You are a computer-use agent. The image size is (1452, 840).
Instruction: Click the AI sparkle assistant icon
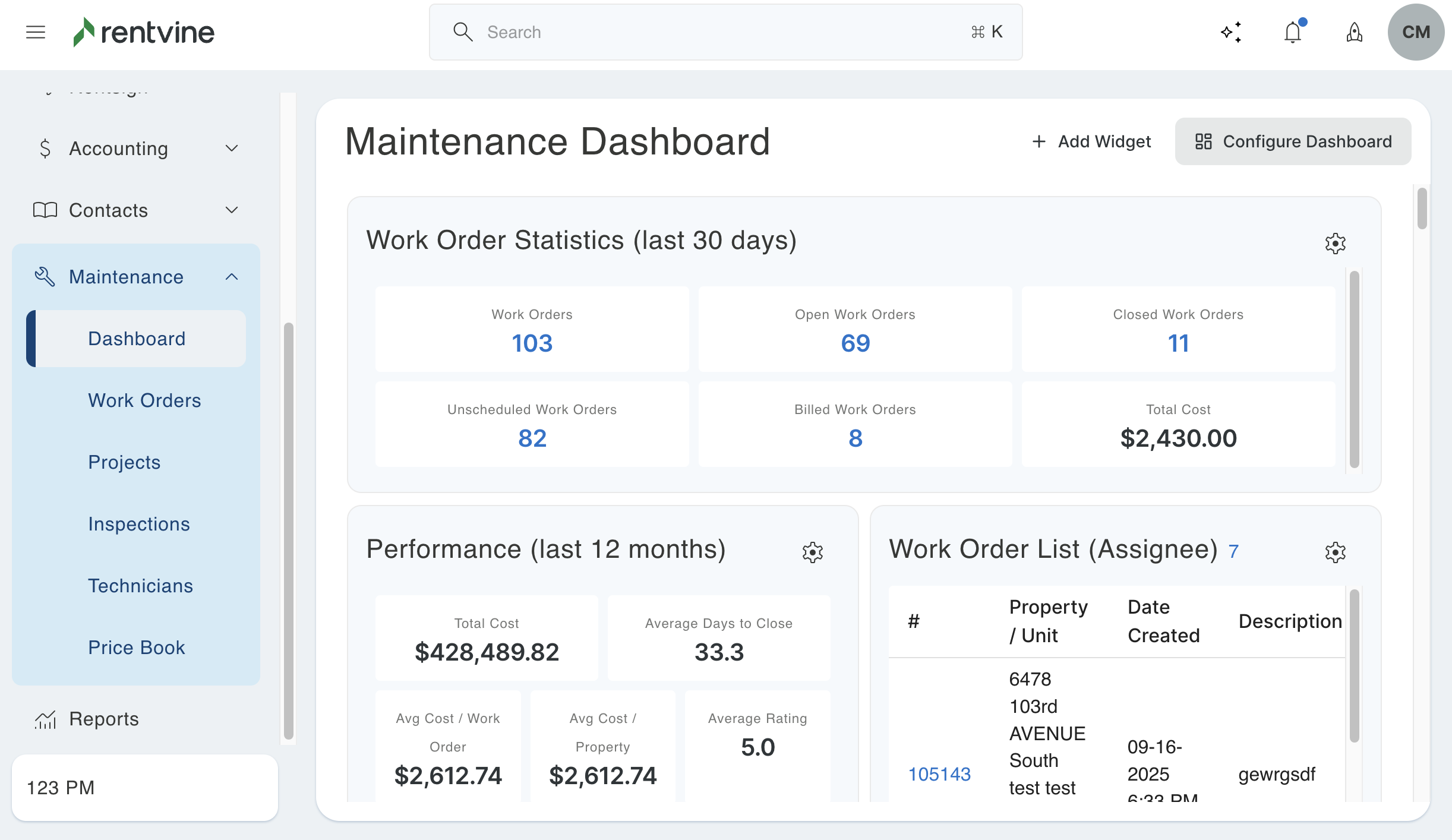[1232, 32]
